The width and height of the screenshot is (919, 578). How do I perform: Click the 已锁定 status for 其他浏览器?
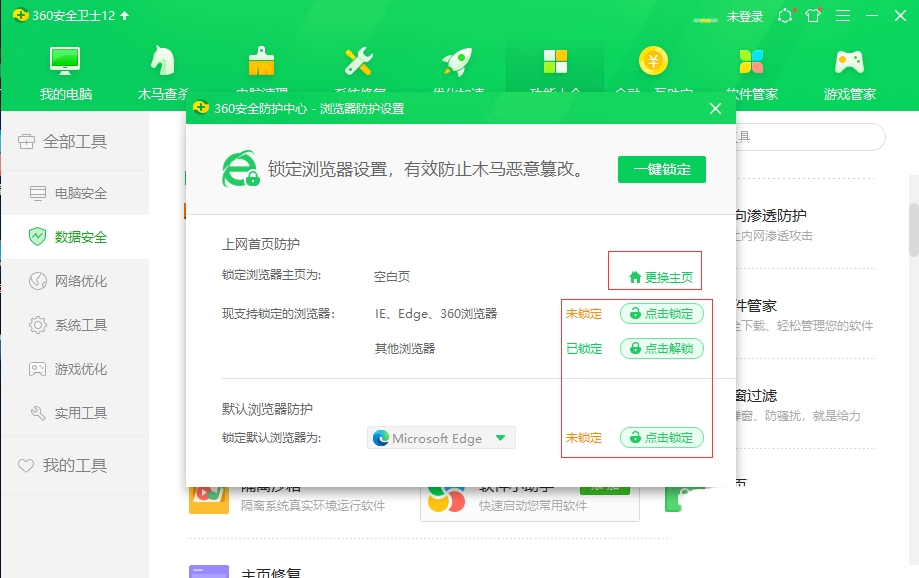click(x=584, y=349)
